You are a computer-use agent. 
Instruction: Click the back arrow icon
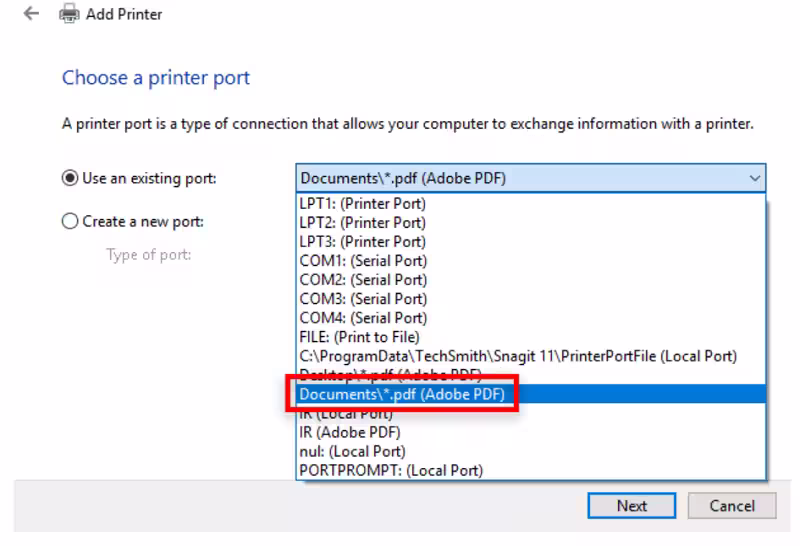click(31, 14)
